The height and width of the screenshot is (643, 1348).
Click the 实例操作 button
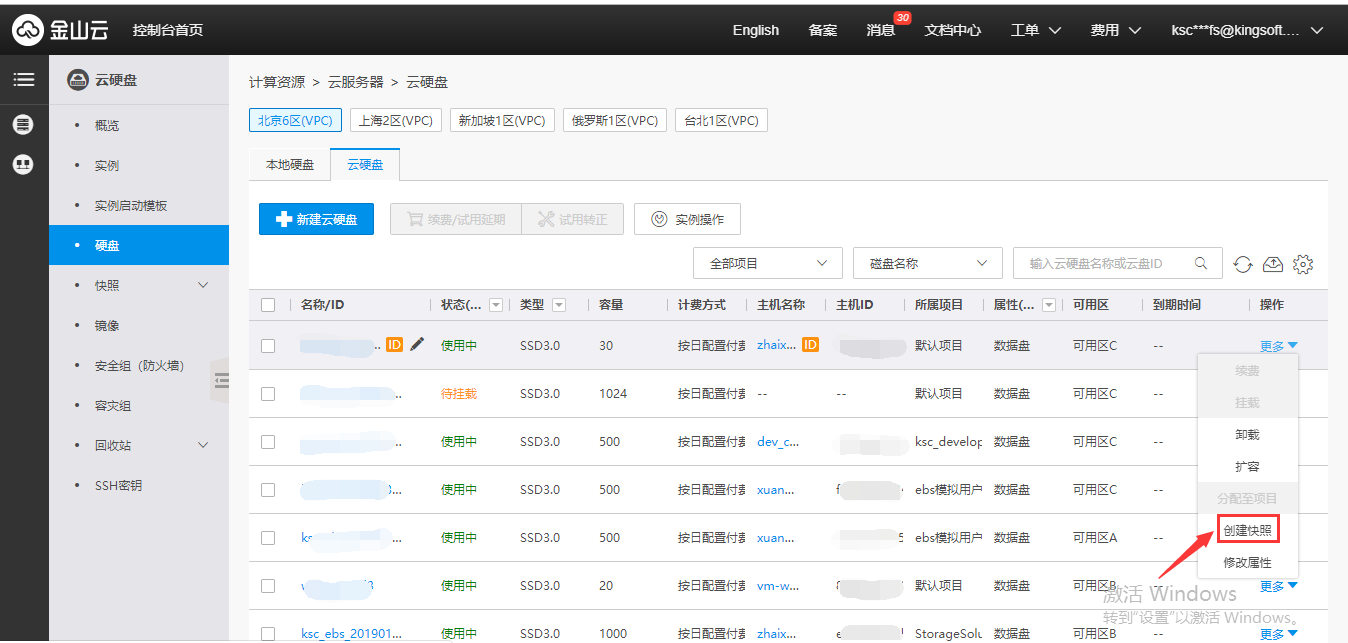pyautogui.click(x=687, y=219)
